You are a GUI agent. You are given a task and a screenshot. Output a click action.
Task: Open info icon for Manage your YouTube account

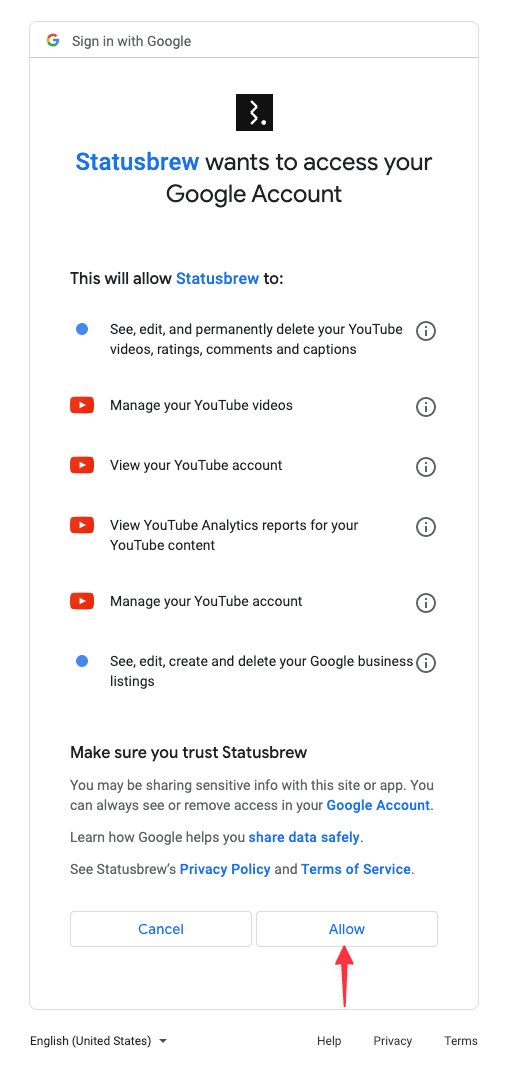[x=426, y=603]
